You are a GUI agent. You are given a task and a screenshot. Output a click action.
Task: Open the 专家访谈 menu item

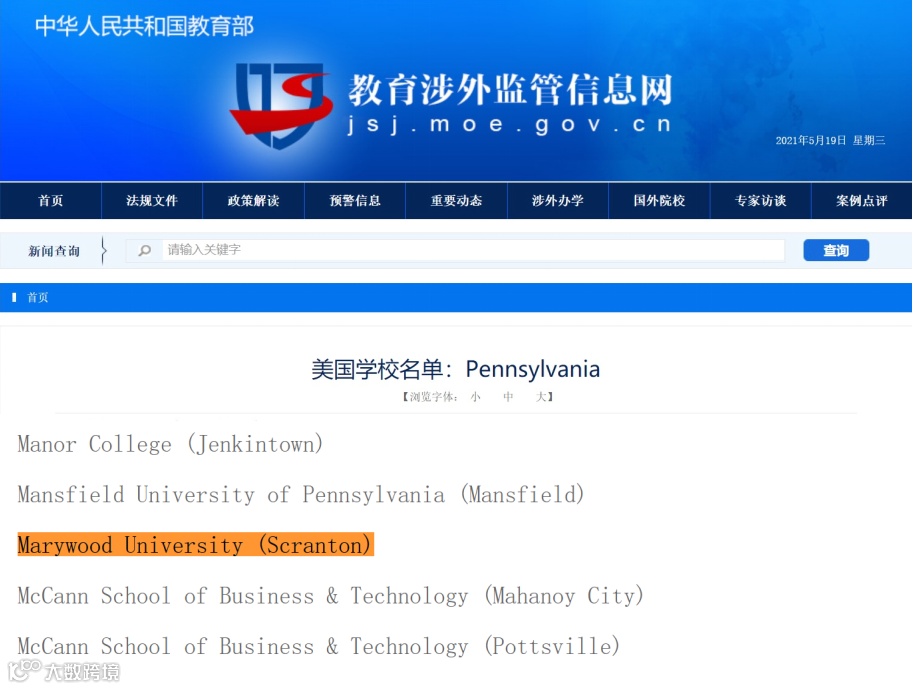pos(760,201)
